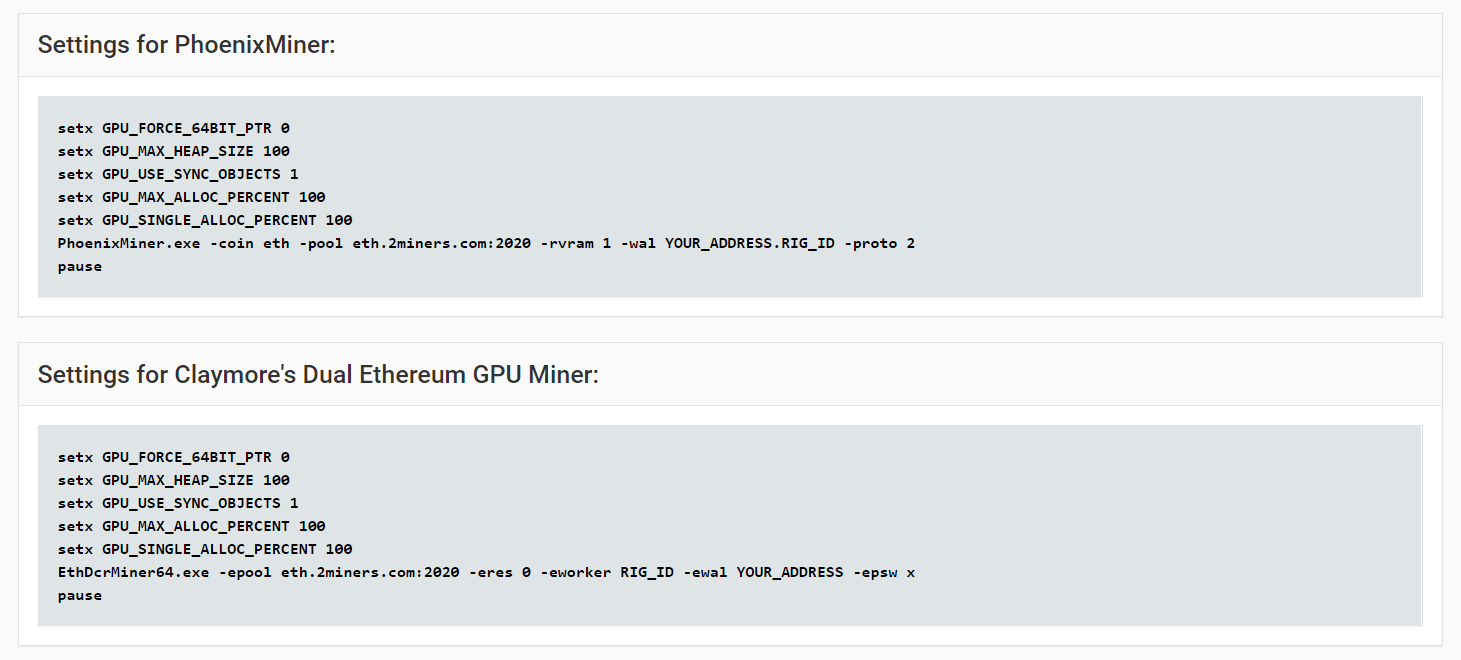This screenshot has height=660, width=1461.
Task: Click GPU_MAX_ALLOC_PERCENT line in the PhoenixMiner block
Action: coord(191,197)
